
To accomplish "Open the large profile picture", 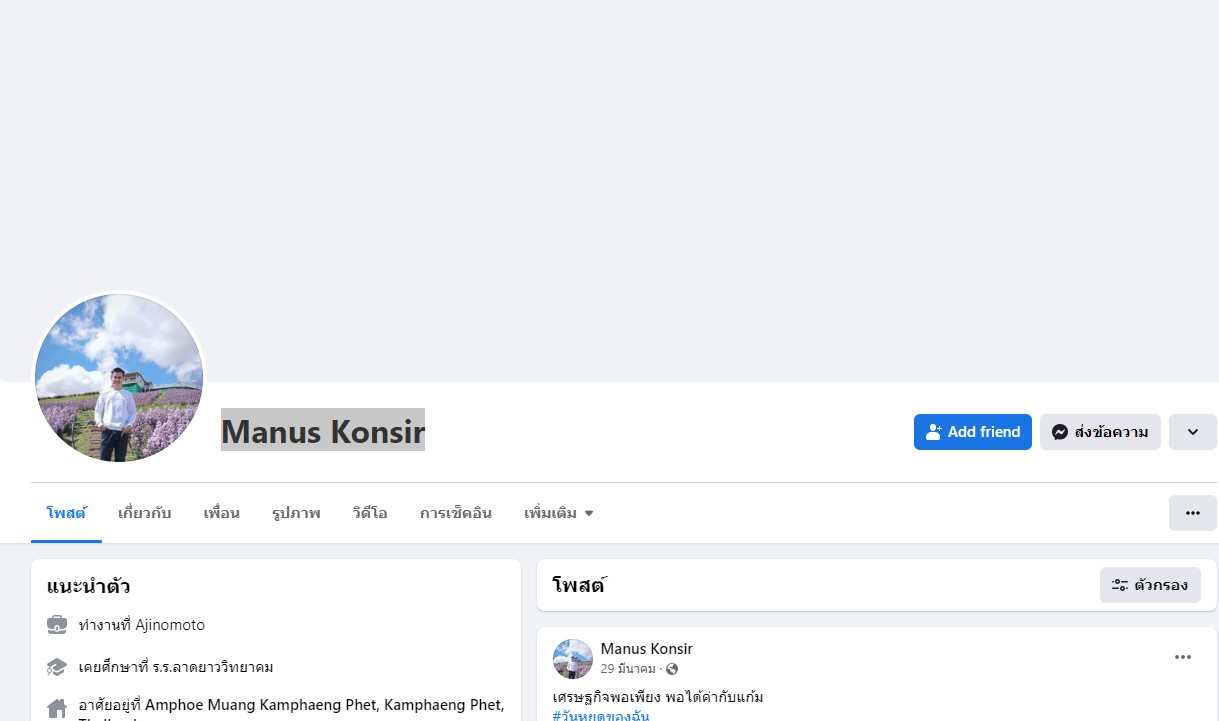I will tap(119, 378).
